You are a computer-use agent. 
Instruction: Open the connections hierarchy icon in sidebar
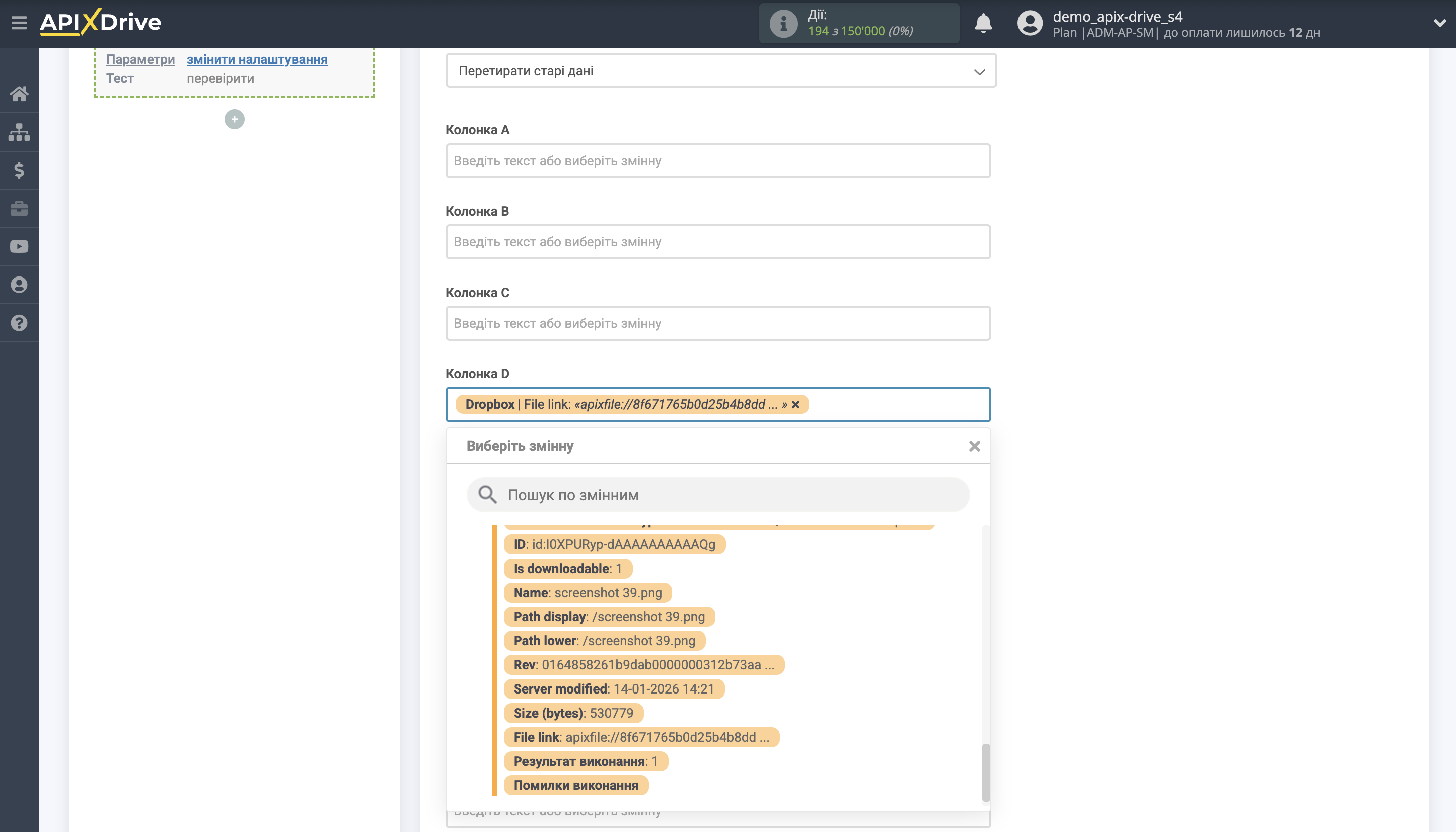(x=19, y=131)
